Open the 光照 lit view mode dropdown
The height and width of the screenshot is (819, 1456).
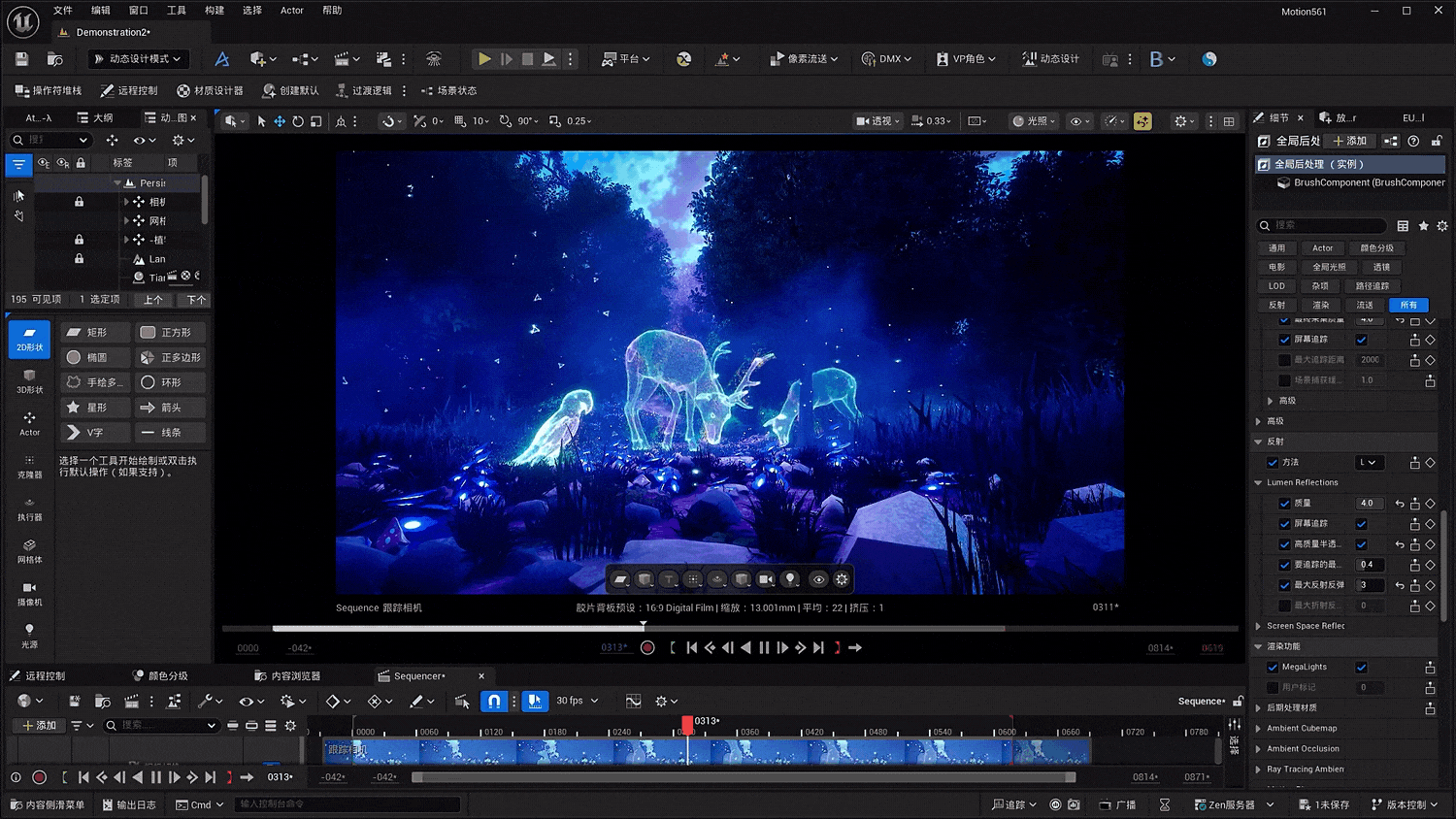point(1034,121)
